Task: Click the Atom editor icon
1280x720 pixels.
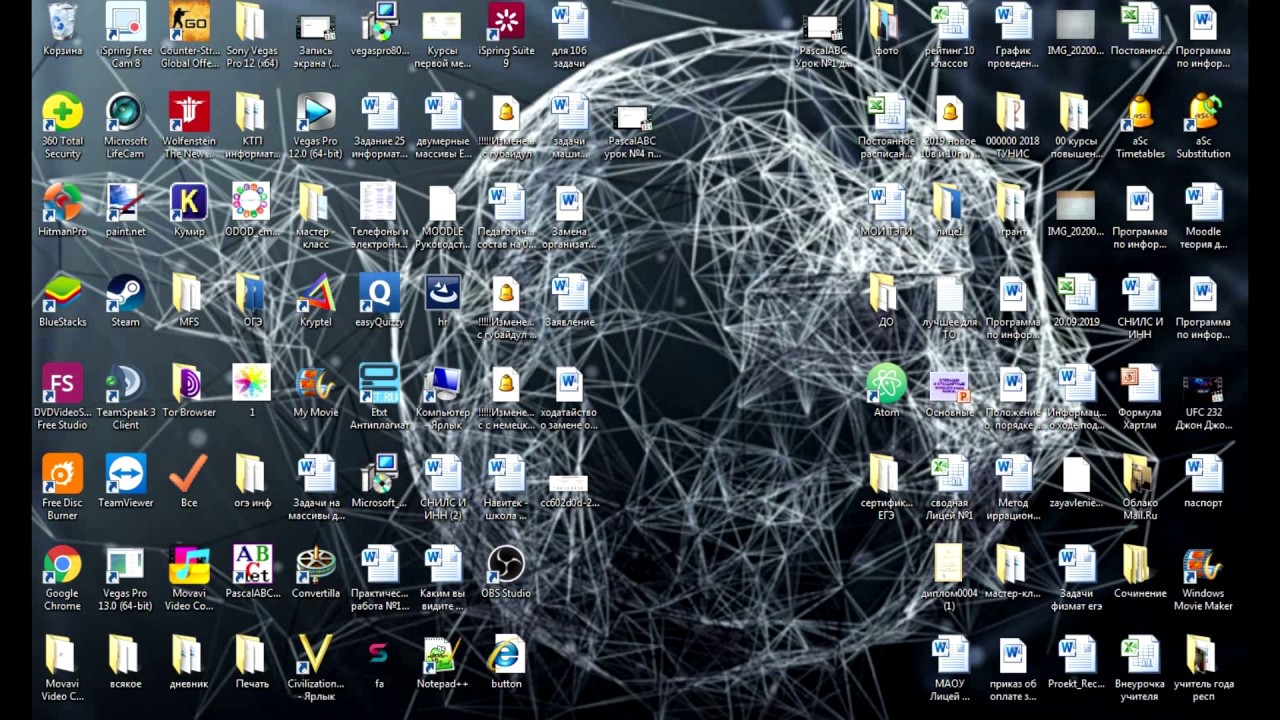Action: pos(886,391)
